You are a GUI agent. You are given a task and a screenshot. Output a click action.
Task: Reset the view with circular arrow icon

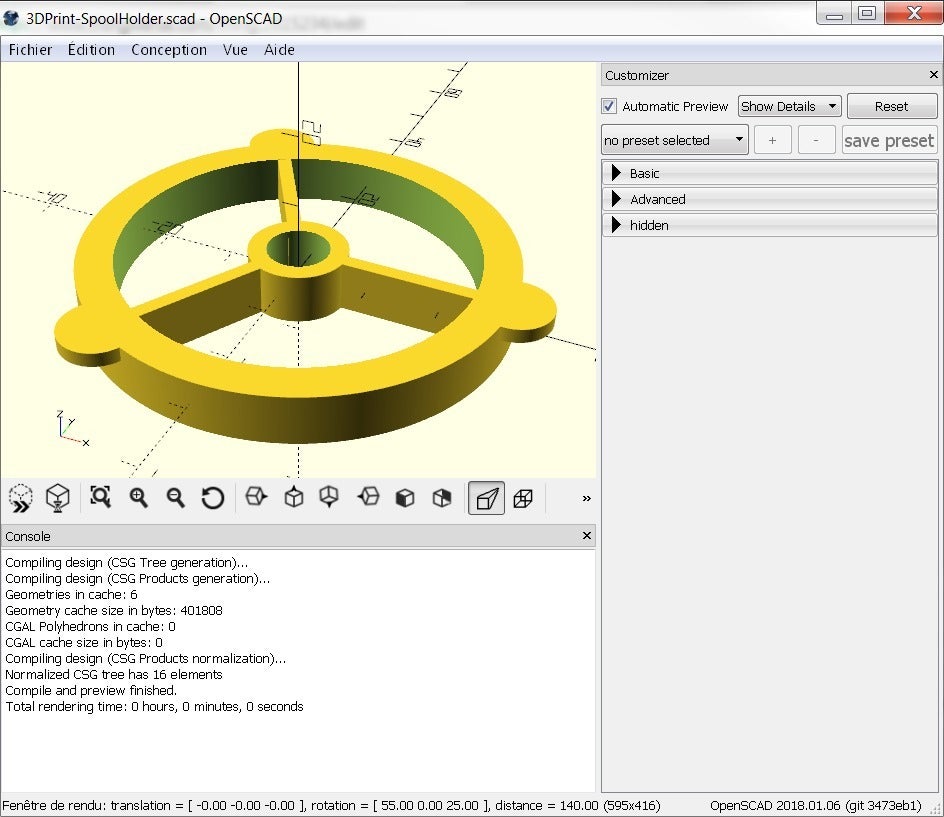coord(212,497)
